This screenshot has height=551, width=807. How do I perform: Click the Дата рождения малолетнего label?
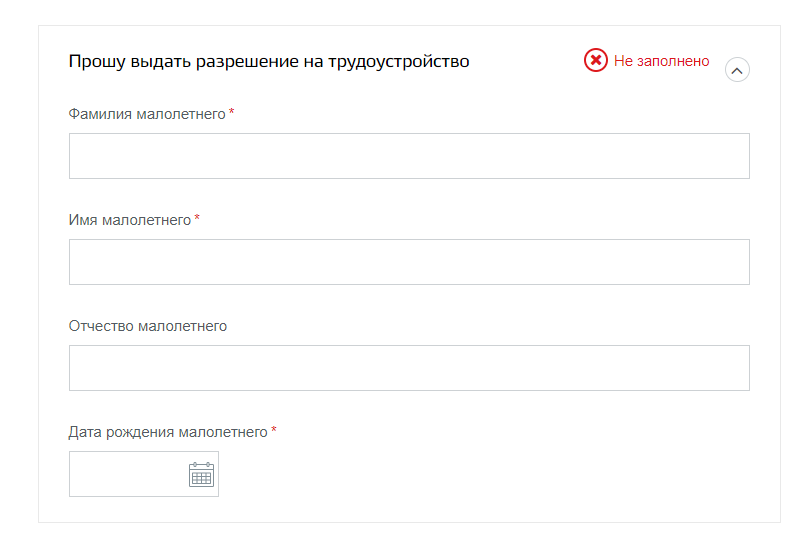tap(168, 432)
